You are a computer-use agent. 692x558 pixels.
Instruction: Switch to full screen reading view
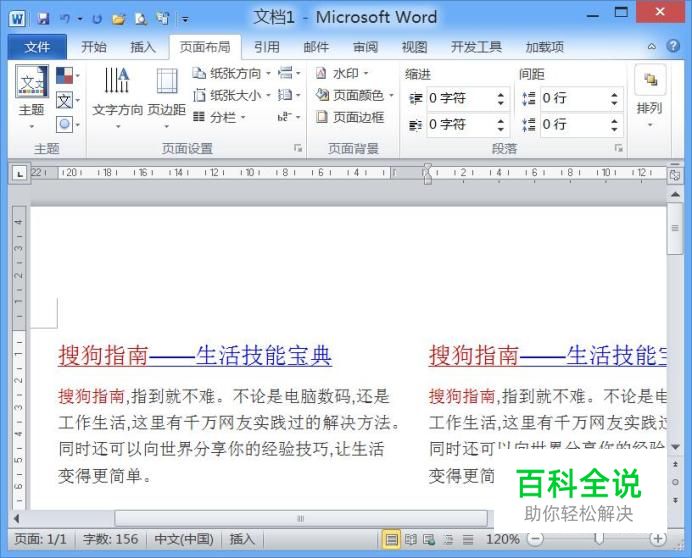click(x=411, y=539)
